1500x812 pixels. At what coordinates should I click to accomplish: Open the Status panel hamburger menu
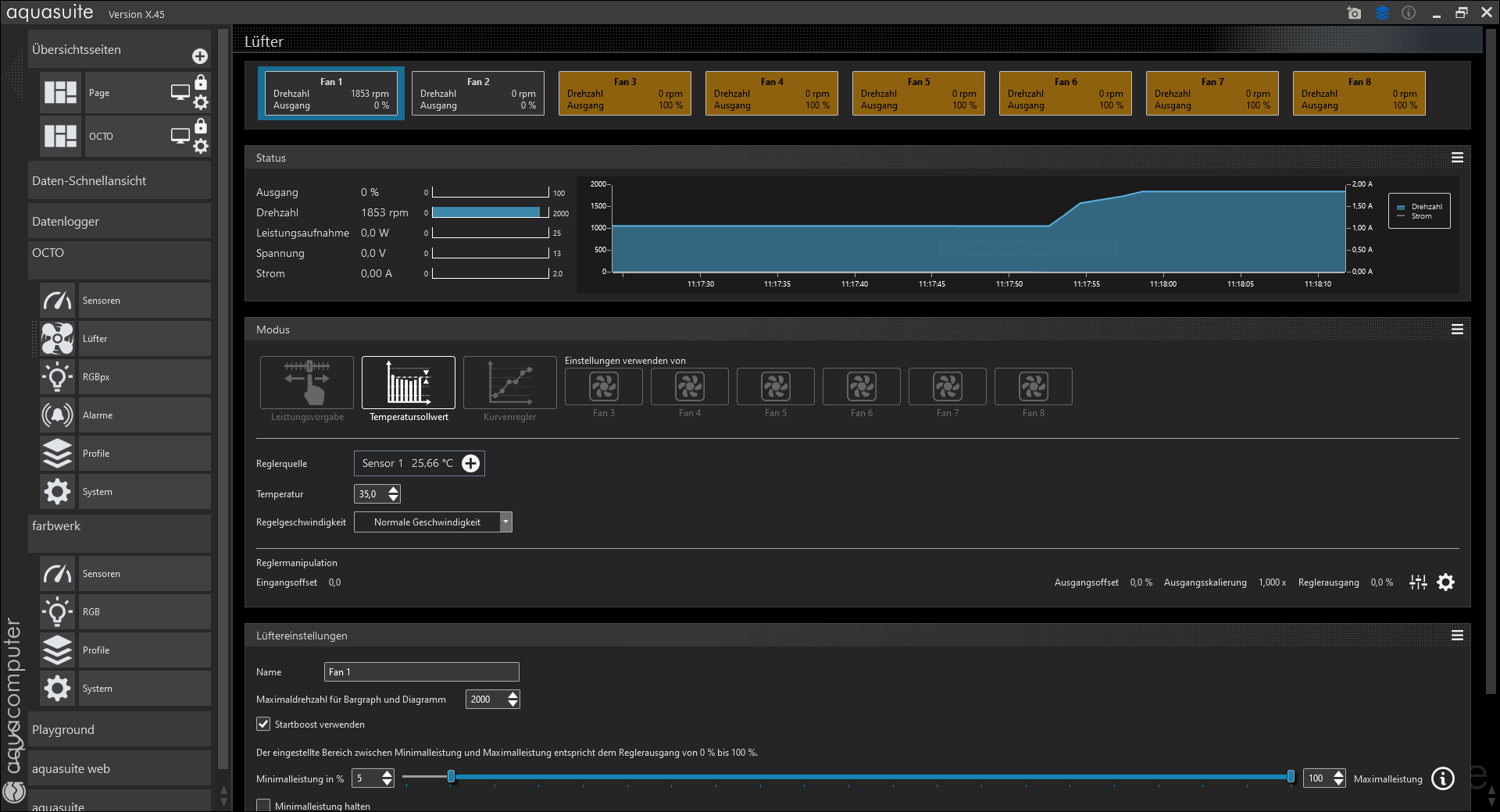point(1457,158)
